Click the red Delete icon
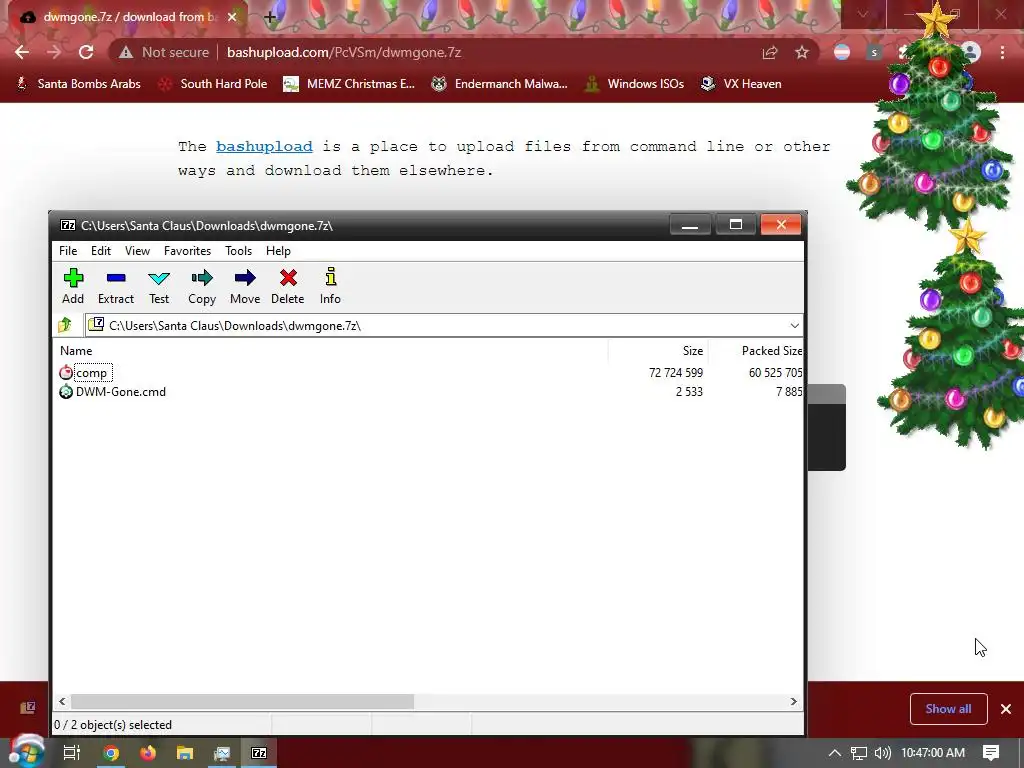Image resolution: width=1024 pixels, height=768 pixels. click(x=287, y=286)
